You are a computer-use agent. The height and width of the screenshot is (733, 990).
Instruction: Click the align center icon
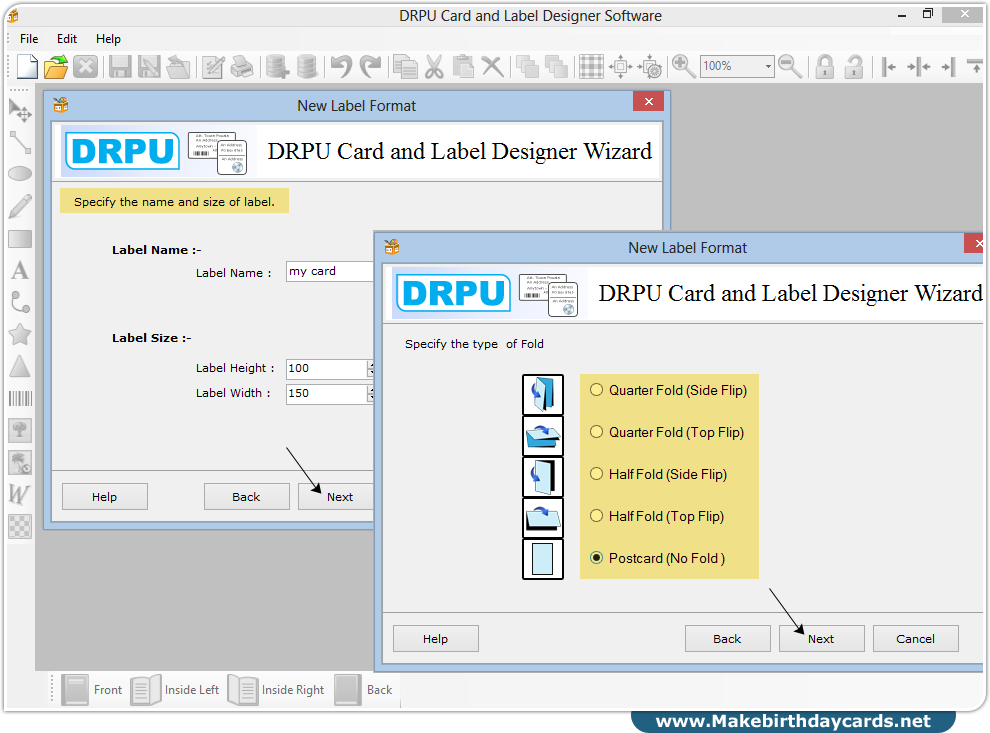[x=919, y=66]
